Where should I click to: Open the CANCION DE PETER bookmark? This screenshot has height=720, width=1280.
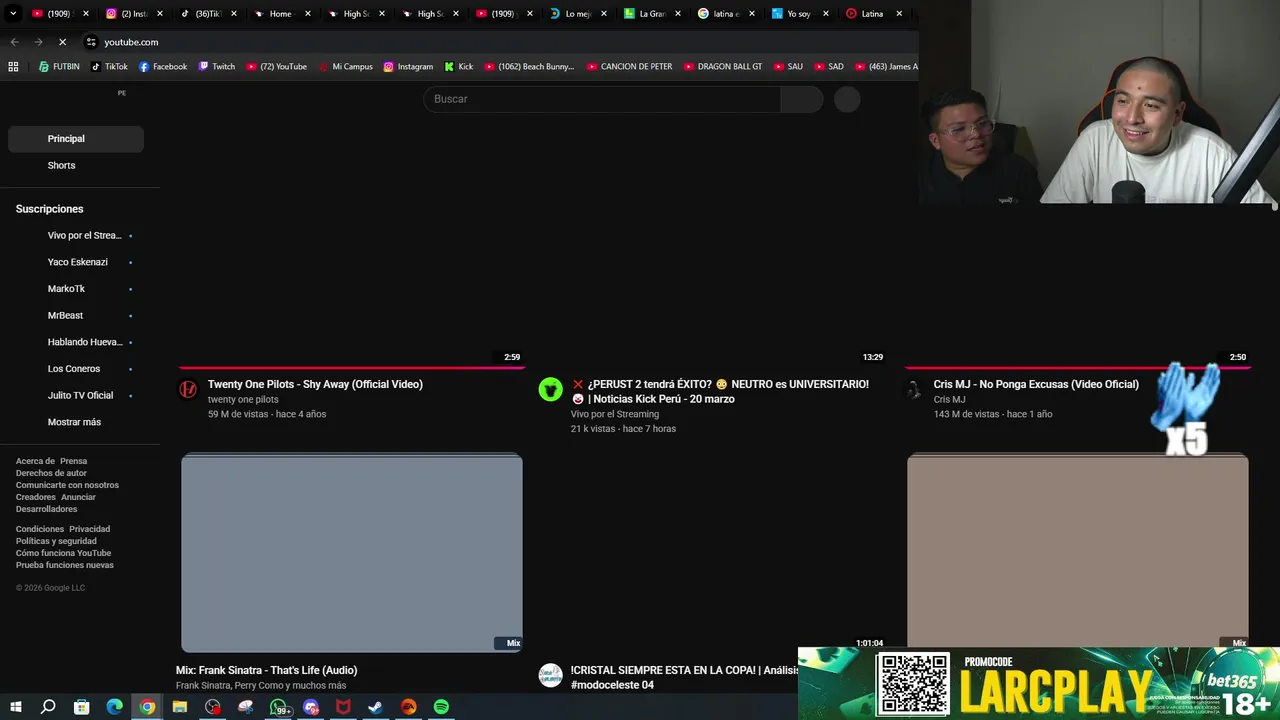(x=629, y=67)
